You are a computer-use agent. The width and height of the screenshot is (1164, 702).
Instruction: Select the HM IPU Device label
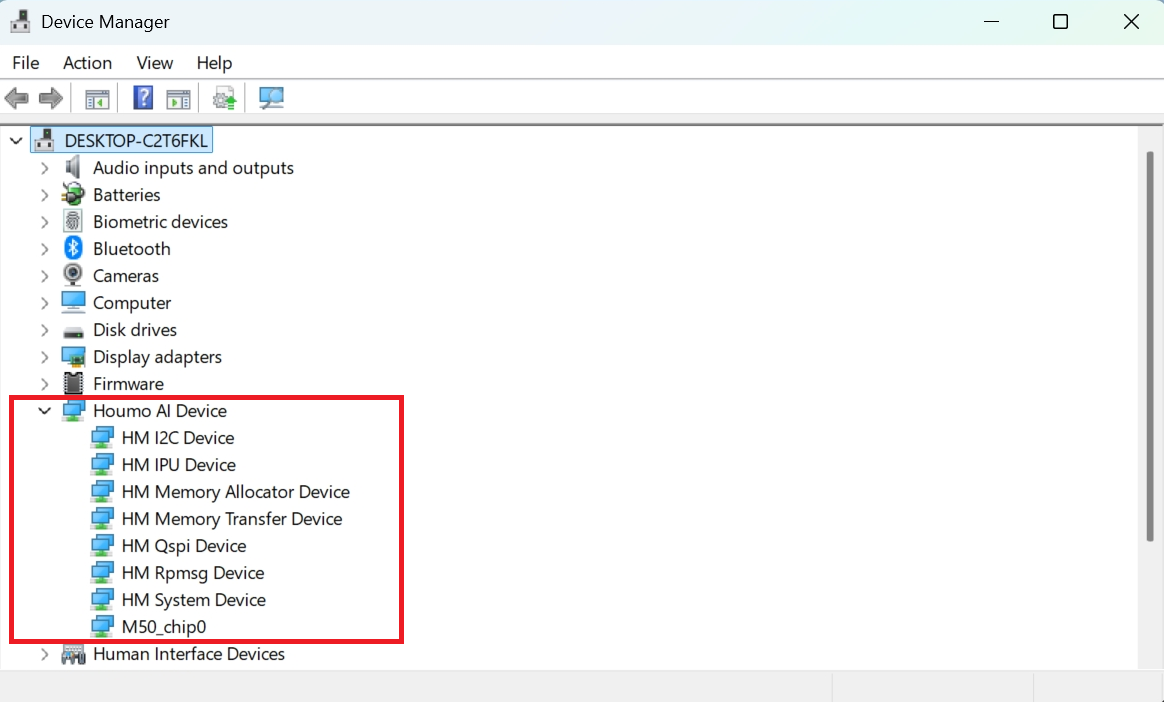(179, 465)
